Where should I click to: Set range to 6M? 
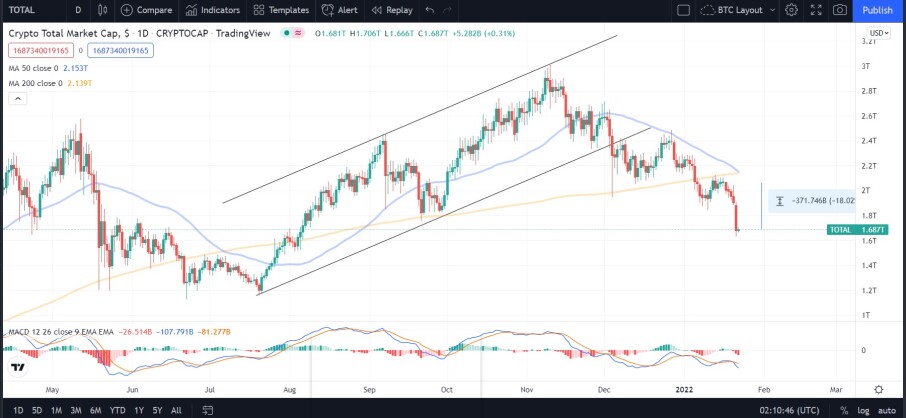coord(94,410)
